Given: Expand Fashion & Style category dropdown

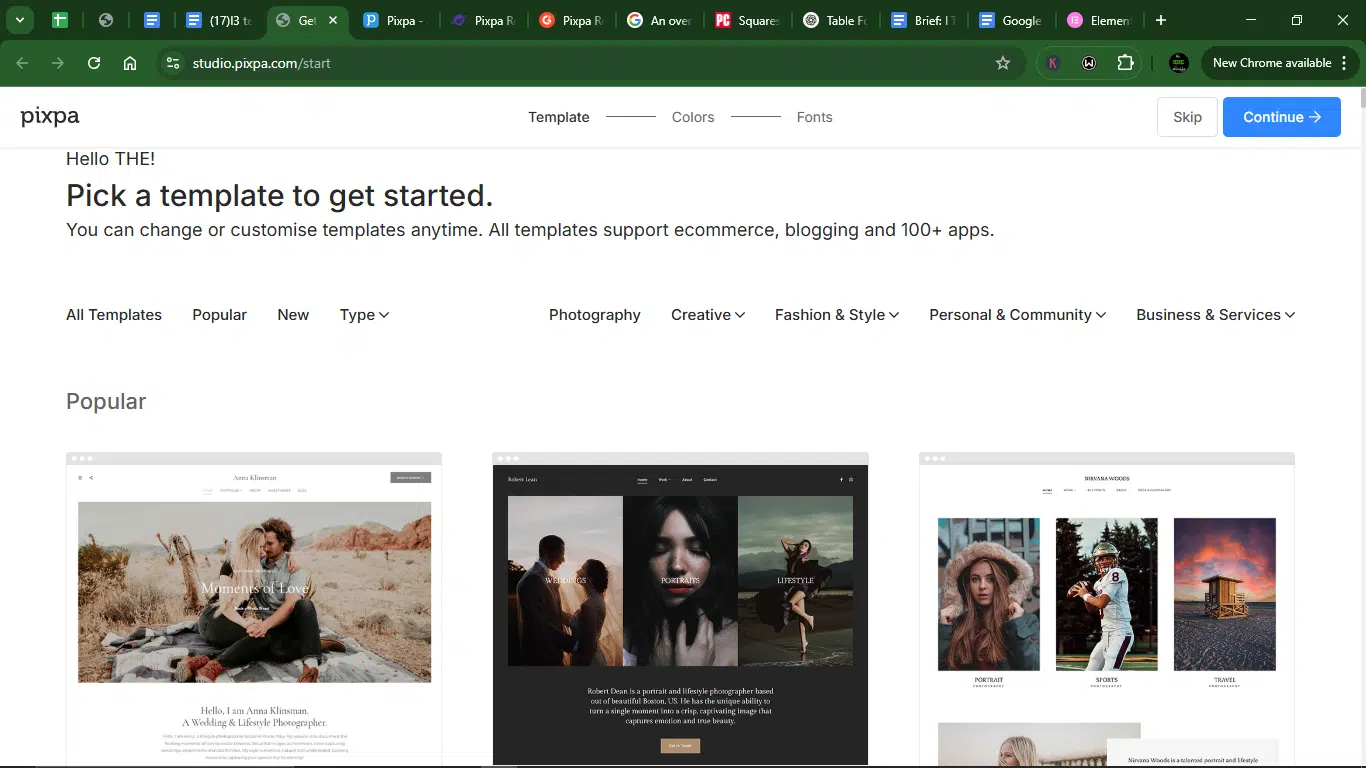Looking at the screenshot, I should 837,315.
